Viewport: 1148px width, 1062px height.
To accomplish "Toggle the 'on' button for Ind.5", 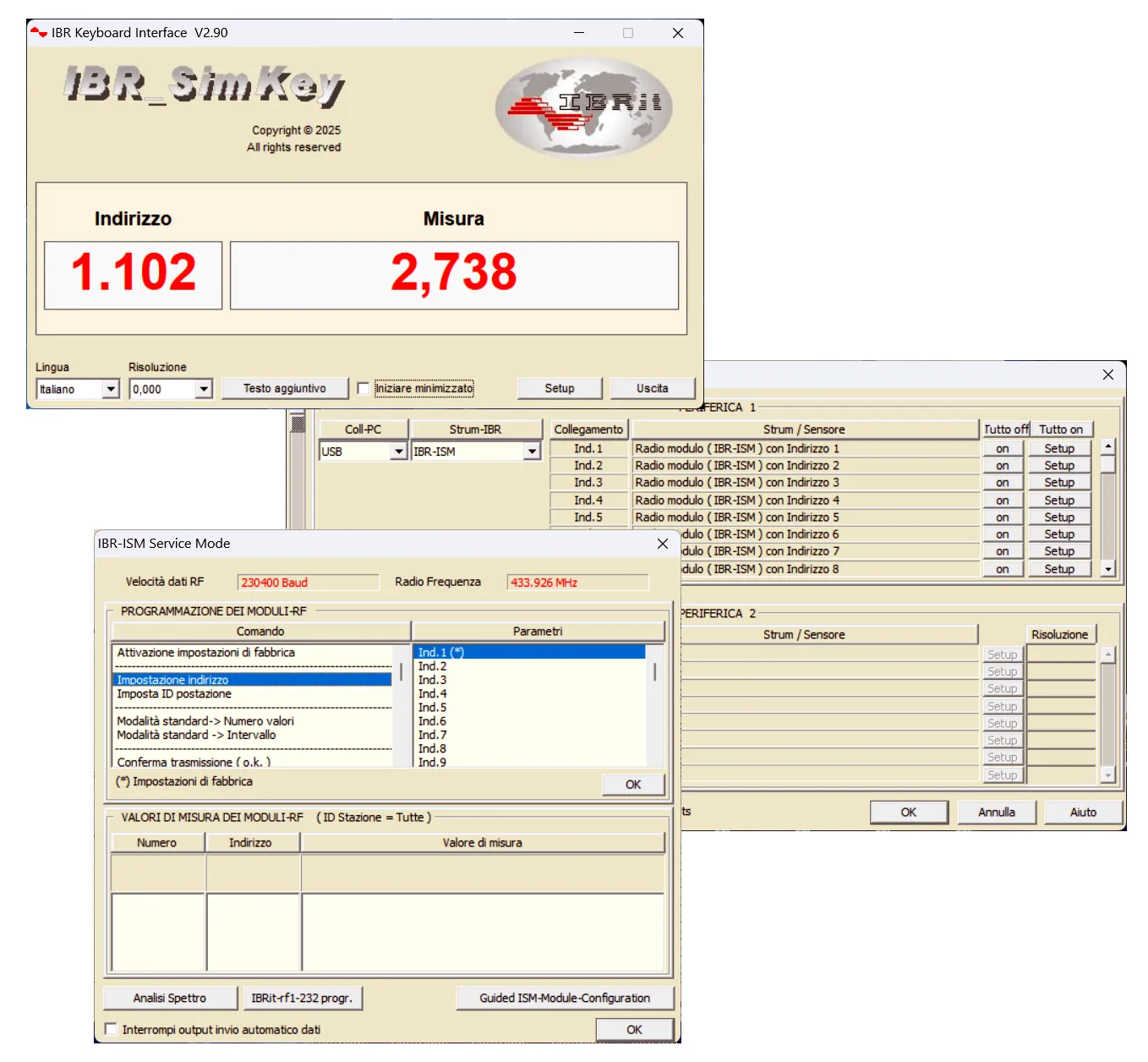I will 1003,517.
